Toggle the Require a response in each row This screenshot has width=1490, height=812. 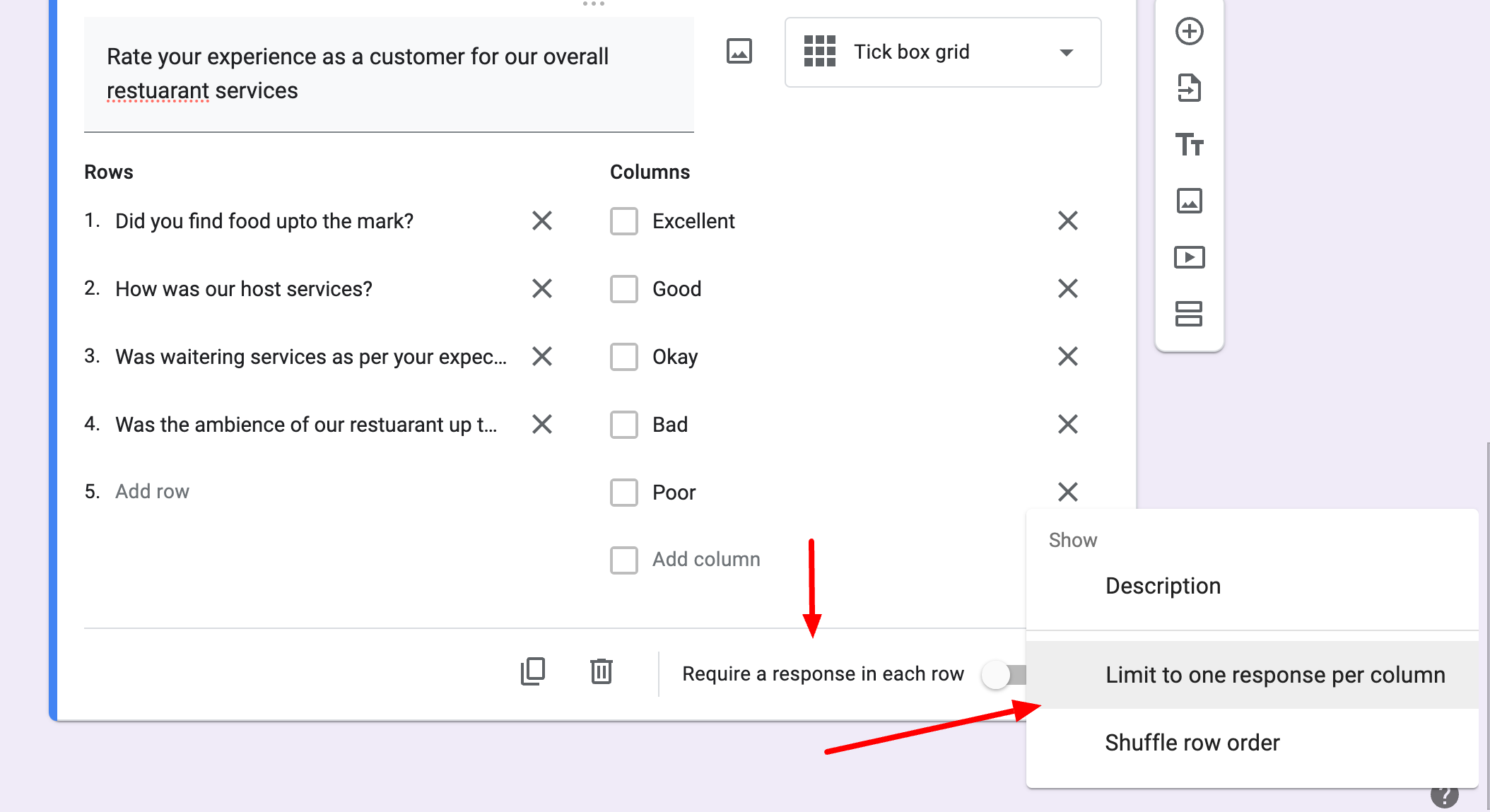point(999,673)
